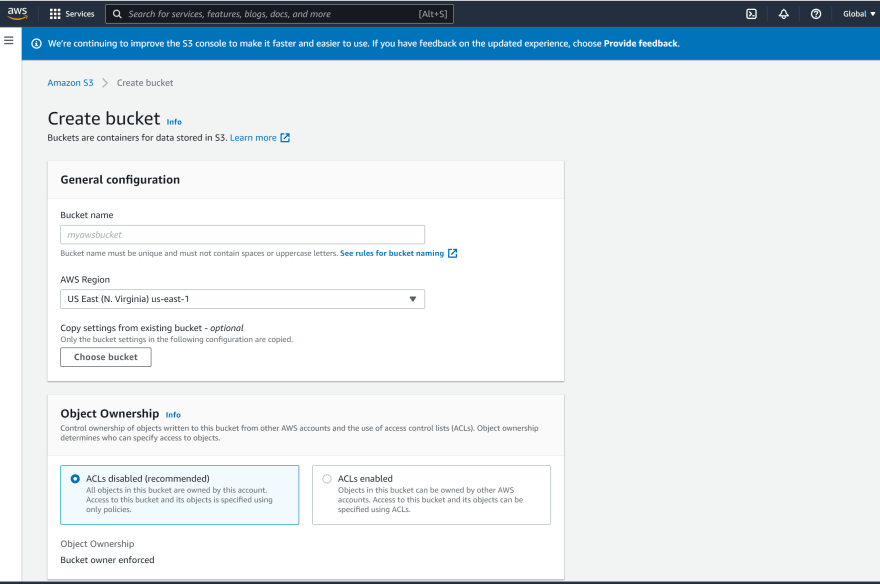Click Info link next to Object Ownership
Image resolution: width=880 pixels, height=584 pixels.
click(173, 415)
